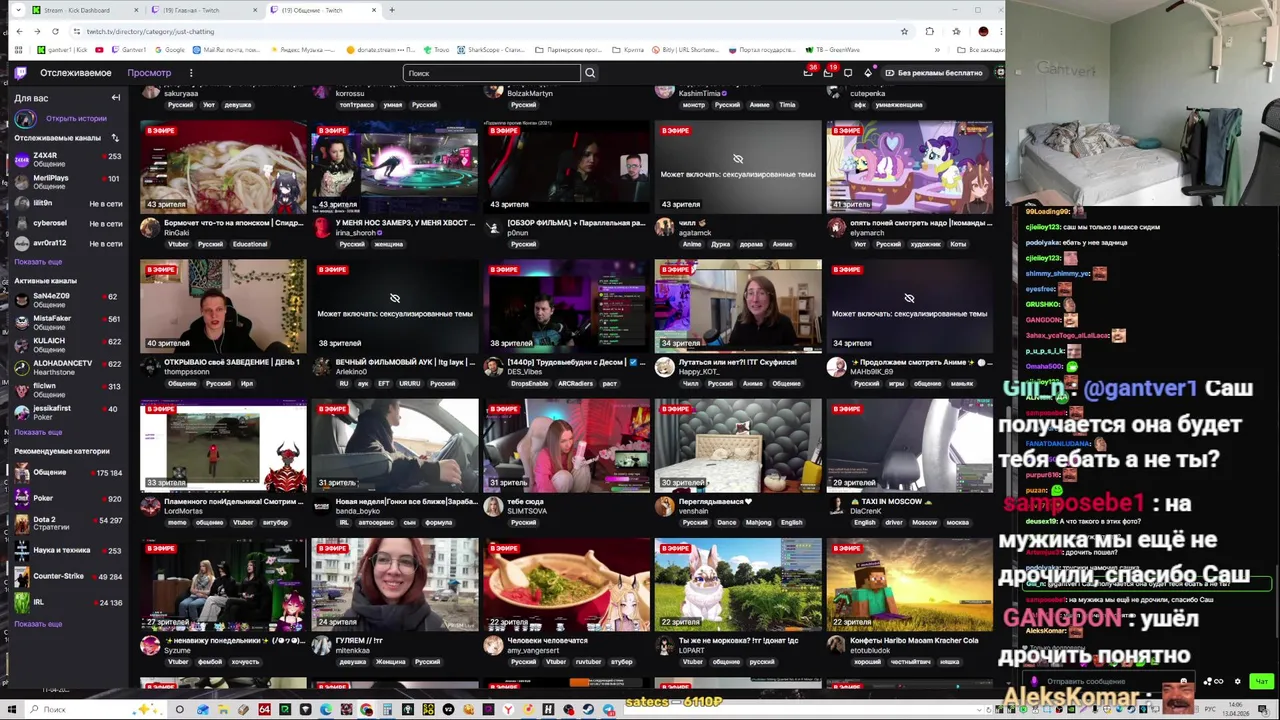Open the three-dot more menu beside Просмотр
Viewport: 1280px width, 720px height.
pos(190,73)
